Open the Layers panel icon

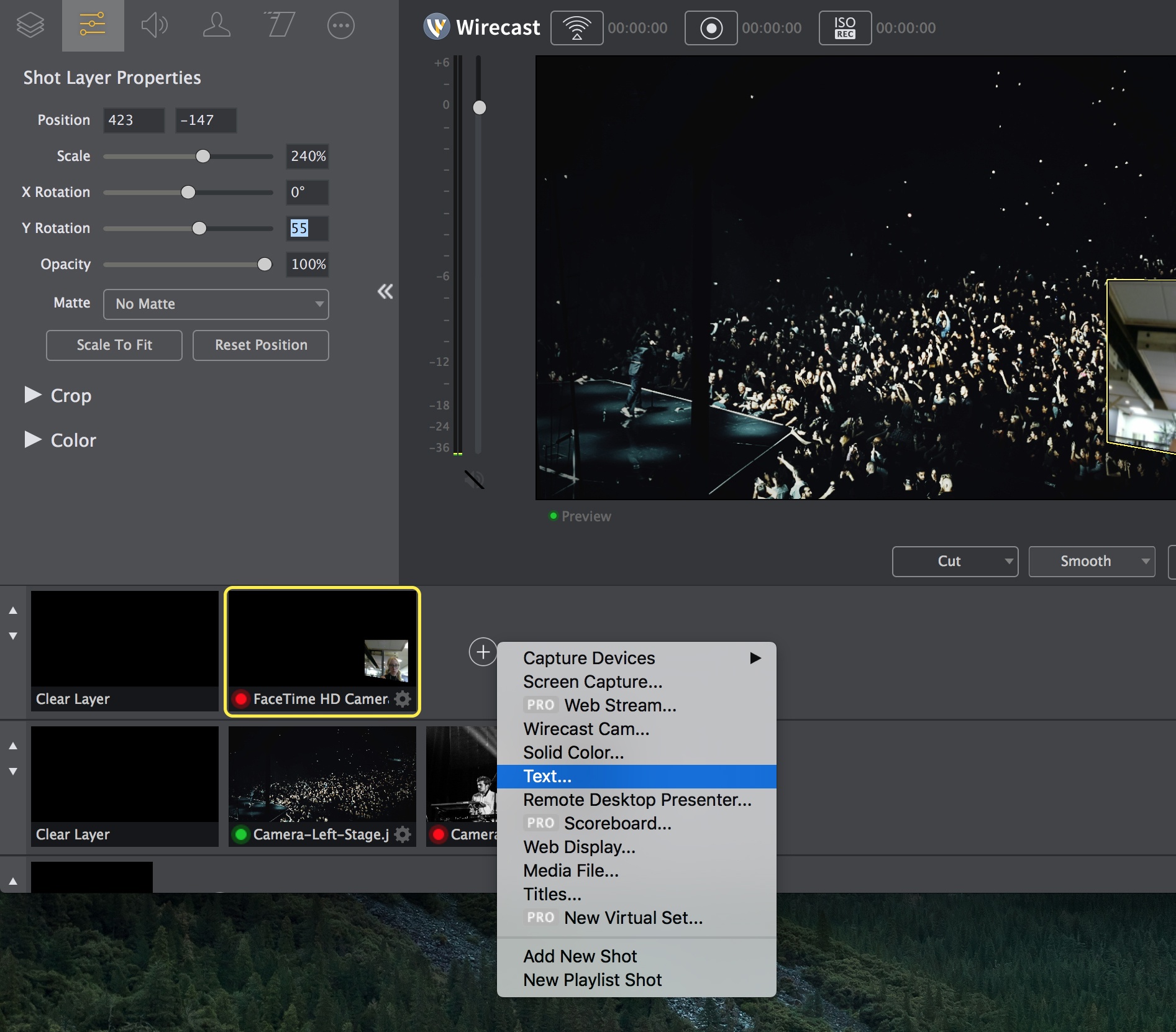tap(29, 25)
